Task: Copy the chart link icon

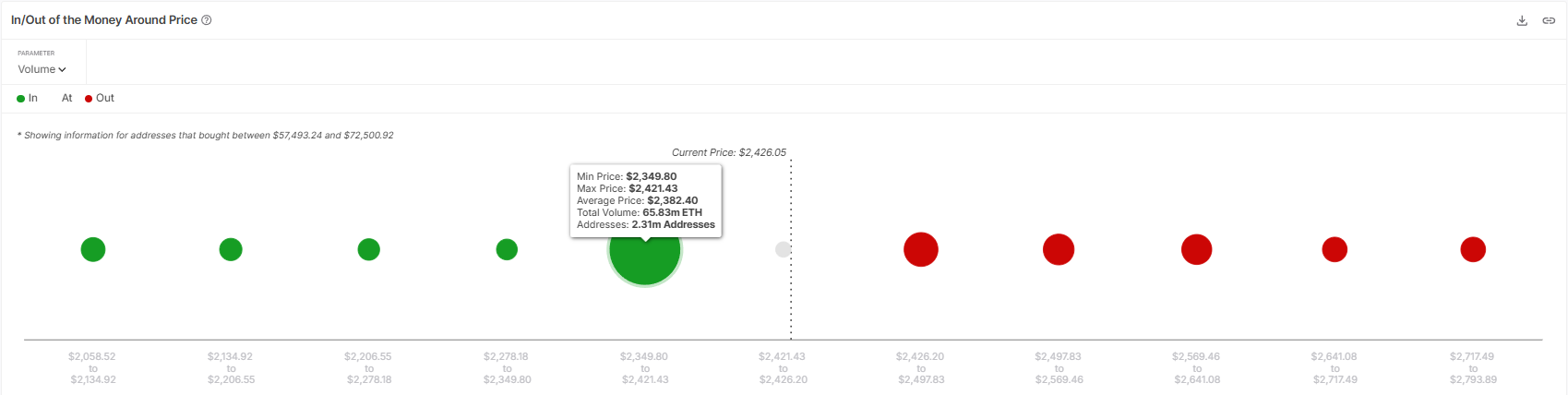Action: (x=1549, y=20)
